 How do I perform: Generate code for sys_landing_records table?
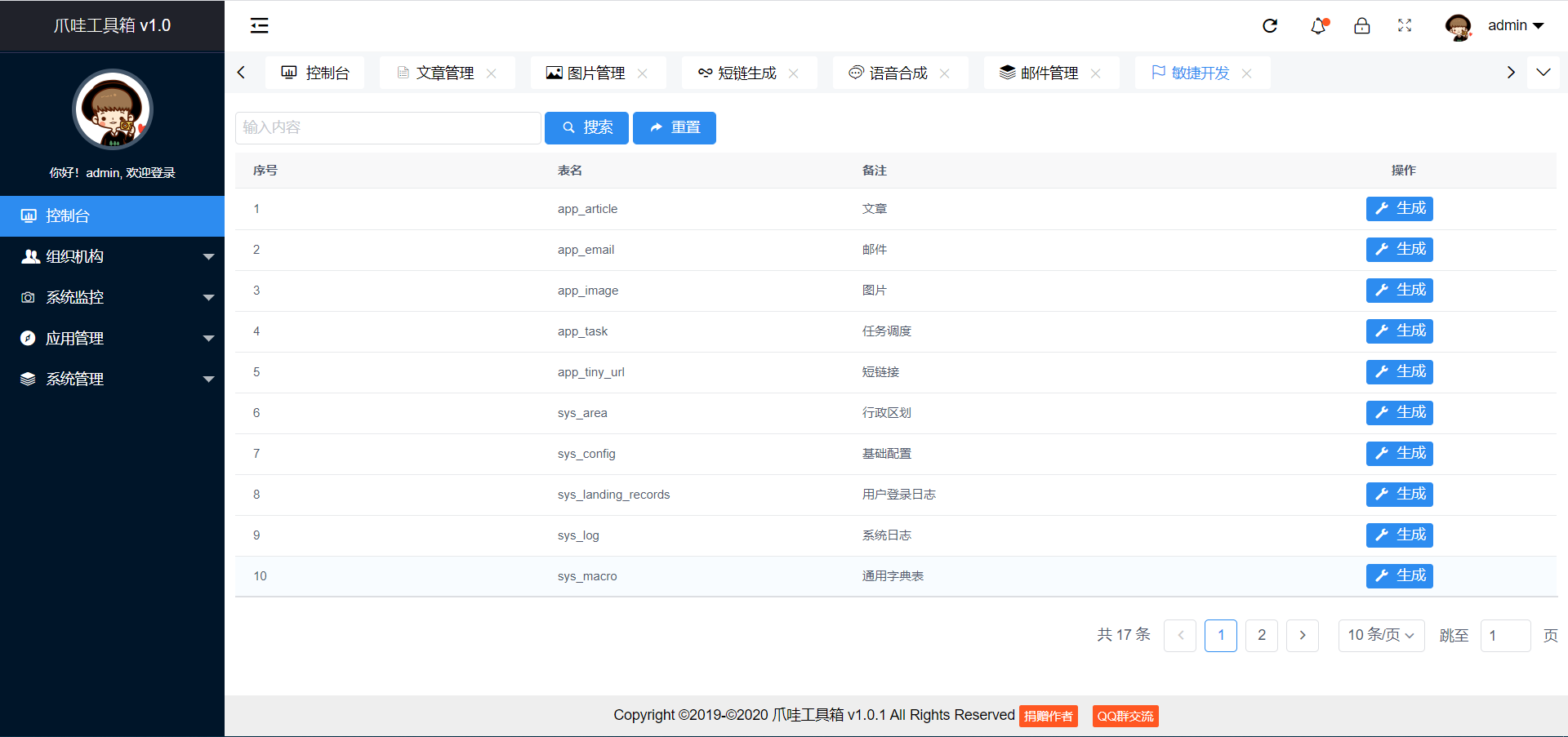tap(1400, 495)
